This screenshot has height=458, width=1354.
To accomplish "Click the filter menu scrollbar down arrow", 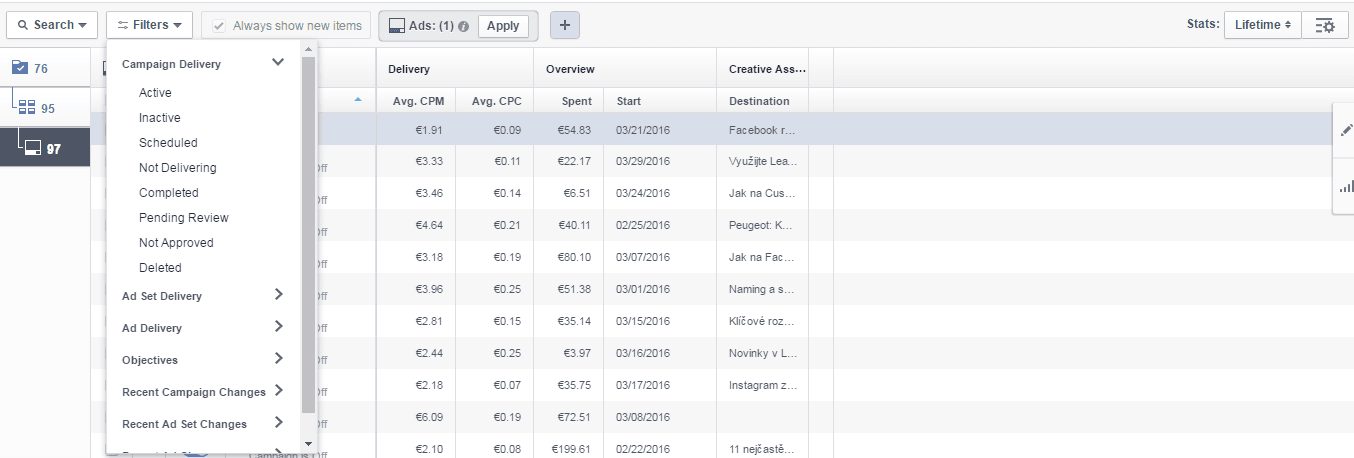I will (308, 443).
